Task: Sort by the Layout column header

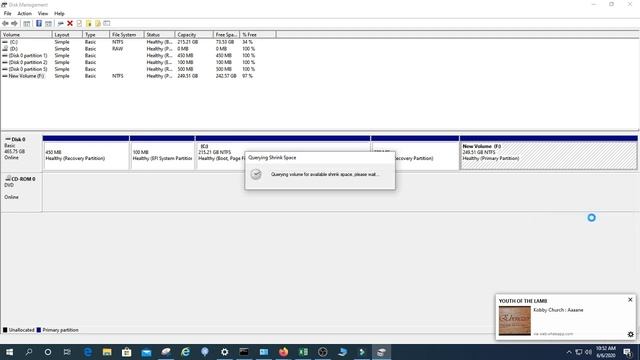Action: click(x=67, y=35)
